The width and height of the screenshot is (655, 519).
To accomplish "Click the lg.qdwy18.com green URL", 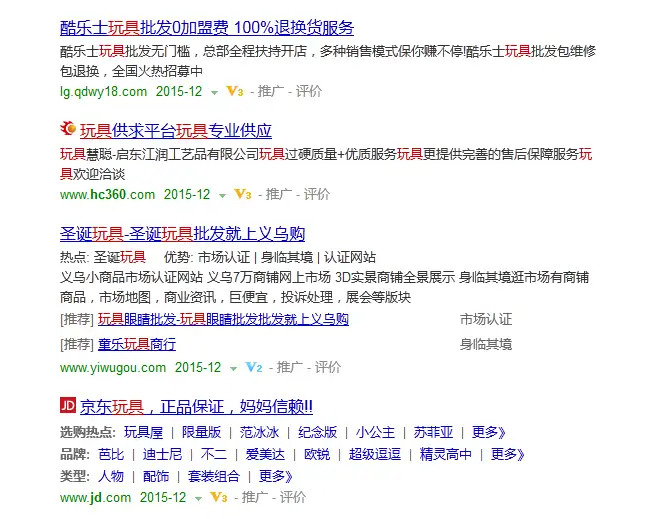I will (x=104, y=92).
